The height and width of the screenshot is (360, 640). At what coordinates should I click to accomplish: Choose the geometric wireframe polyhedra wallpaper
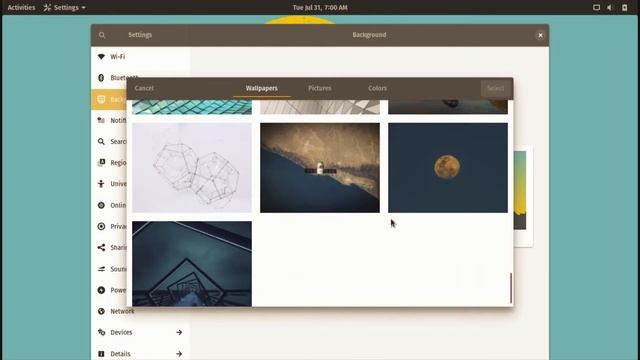click(192, 168)
